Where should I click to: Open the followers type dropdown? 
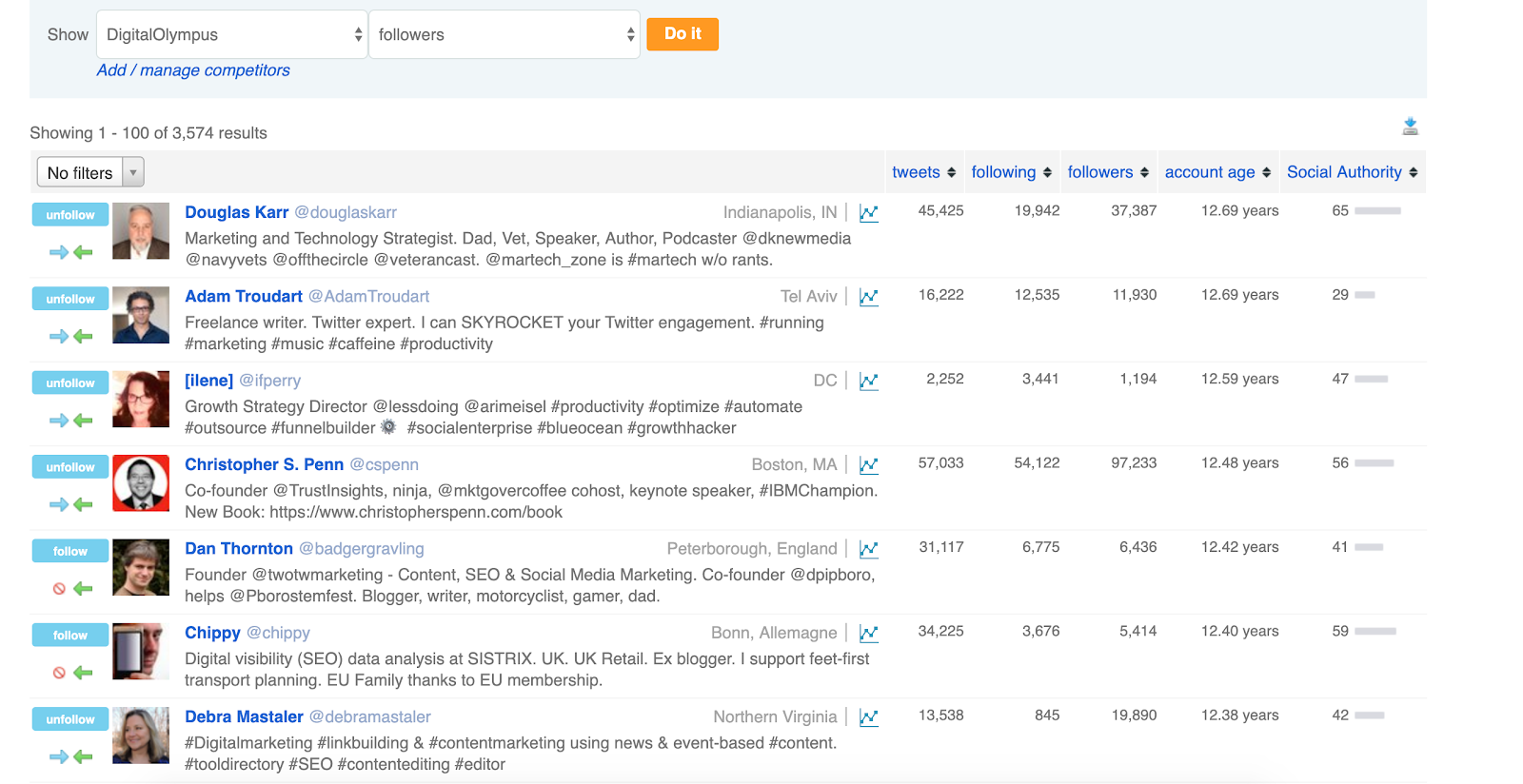tap(504, 34)
